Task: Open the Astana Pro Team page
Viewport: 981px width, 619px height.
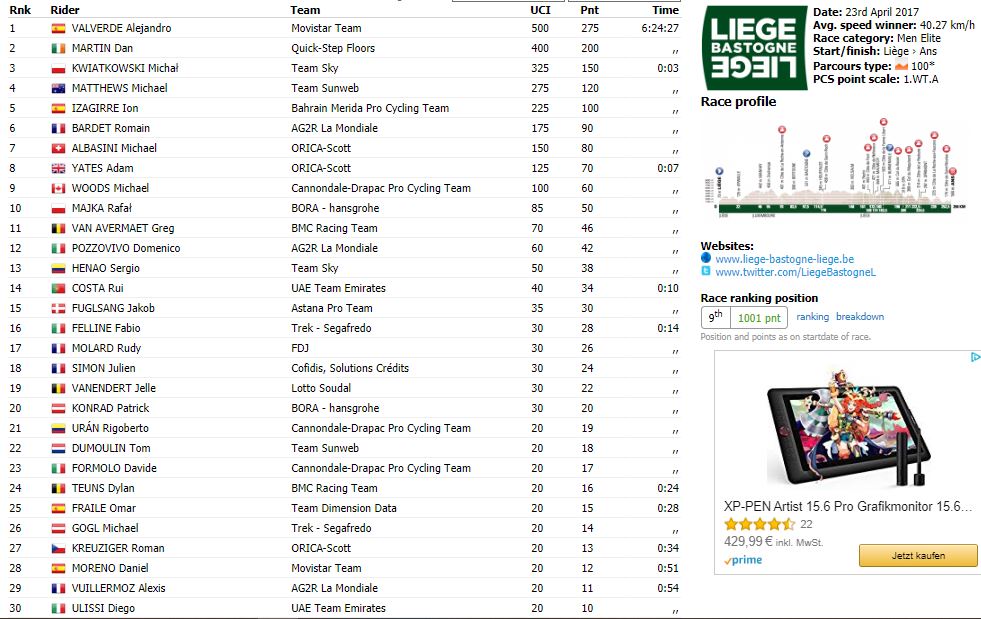Action: coord(332,309)
